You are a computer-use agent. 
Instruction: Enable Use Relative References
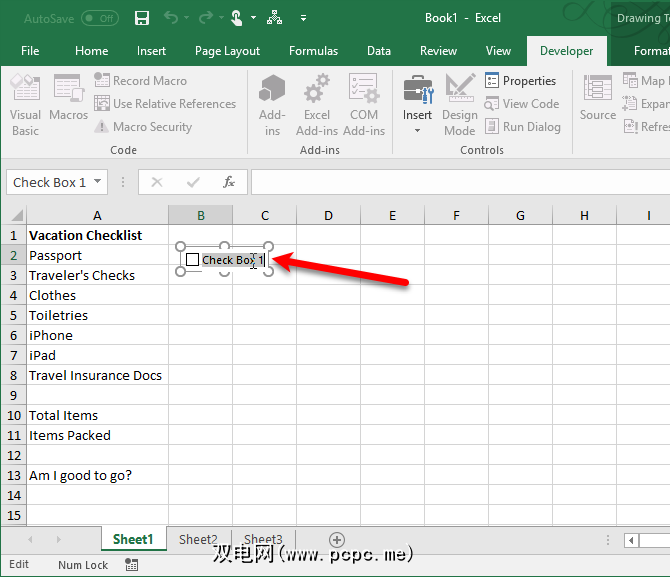point(165,104)
